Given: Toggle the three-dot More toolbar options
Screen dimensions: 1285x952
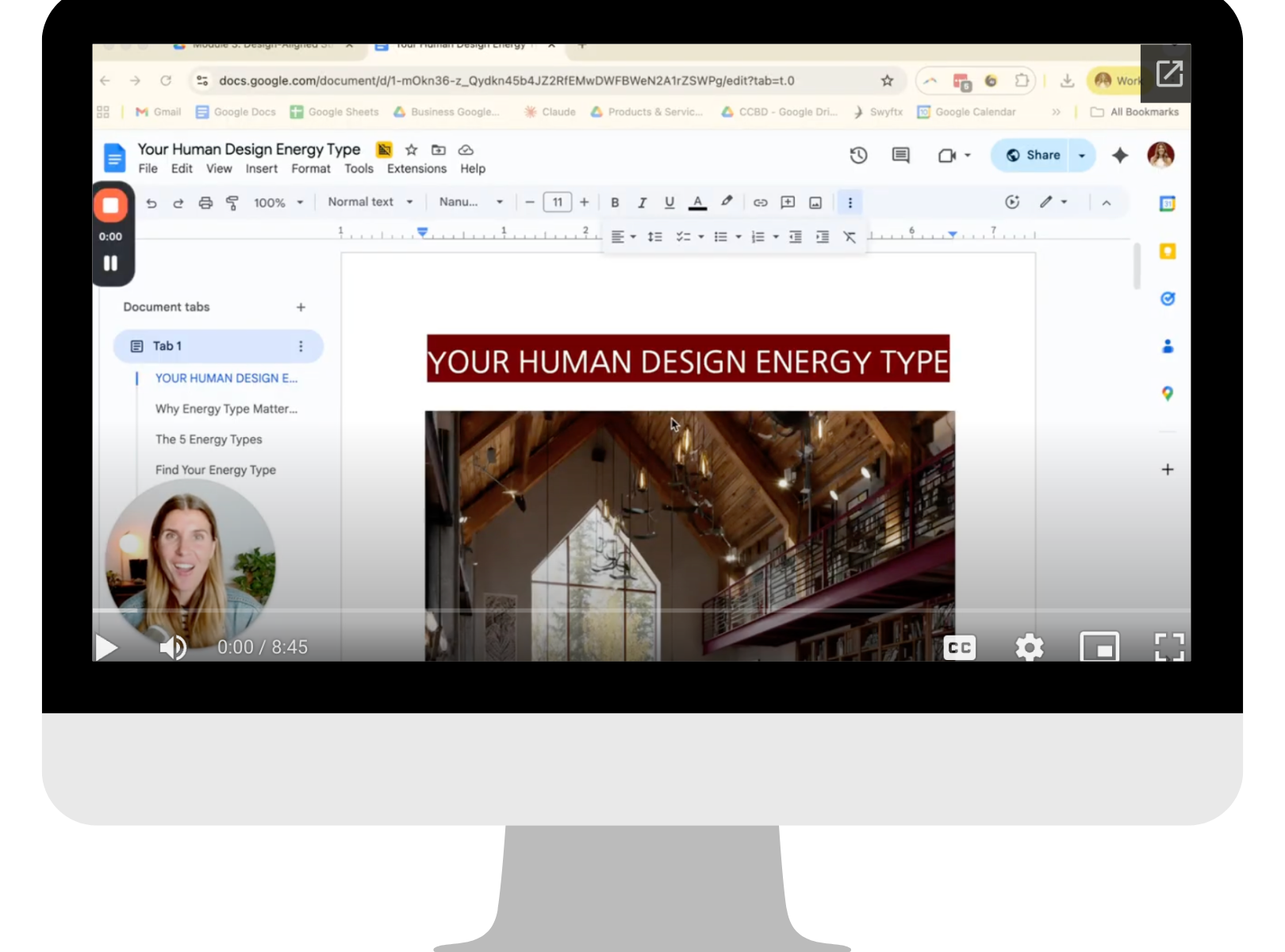Looking at the screenshot, I should click(x=850, y=203).
